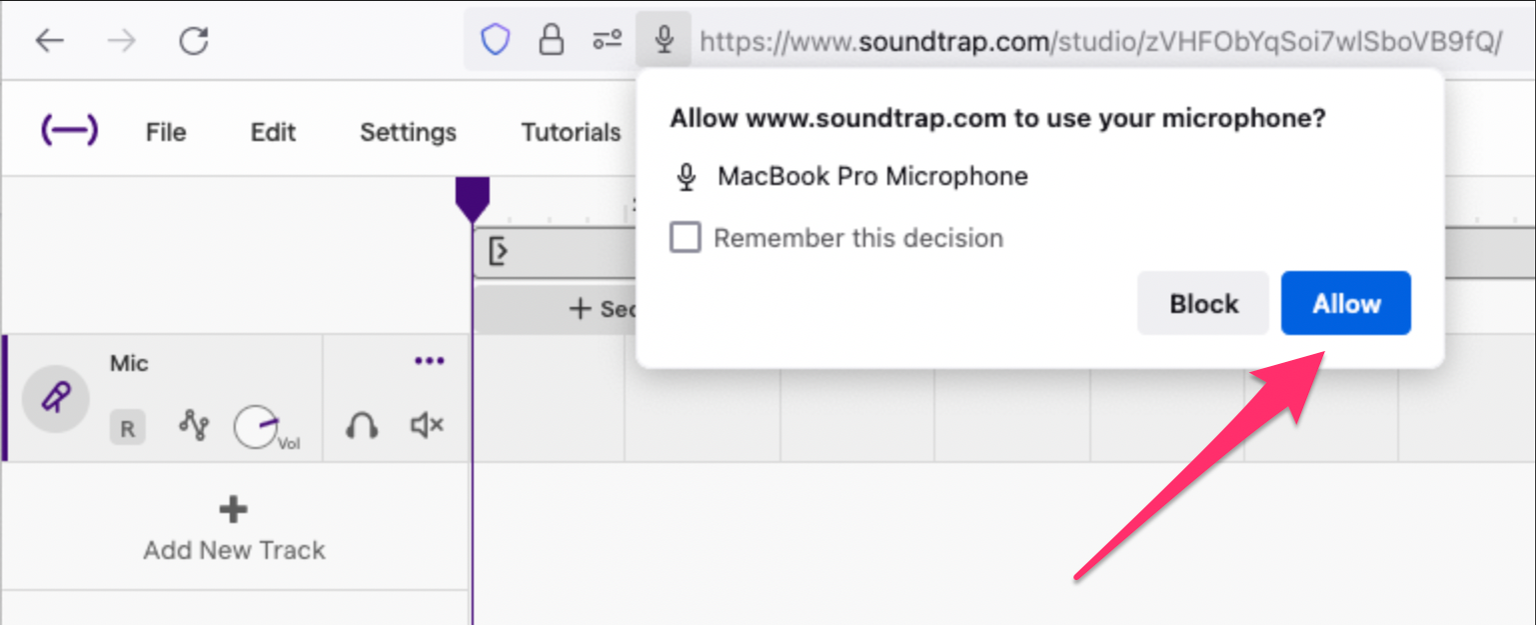Reload the page with the refresh icon

point(193,41)
